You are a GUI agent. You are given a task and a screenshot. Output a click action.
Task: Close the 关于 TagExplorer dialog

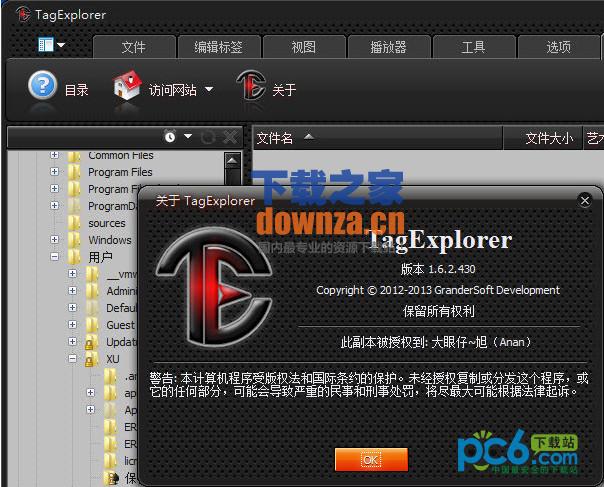click(585, 200)
